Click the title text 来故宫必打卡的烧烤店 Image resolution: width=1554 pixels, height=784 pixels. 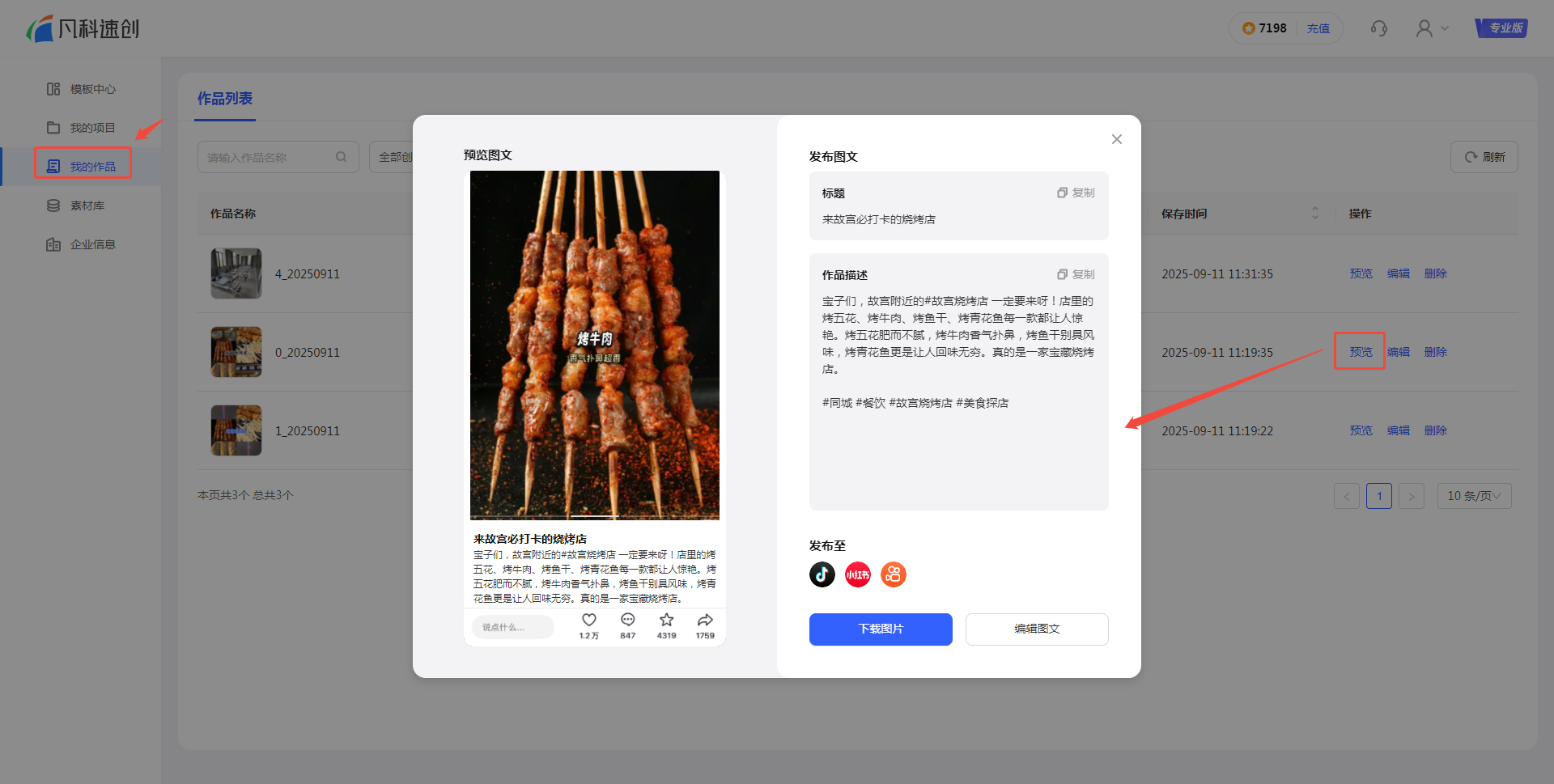(879, 219)
